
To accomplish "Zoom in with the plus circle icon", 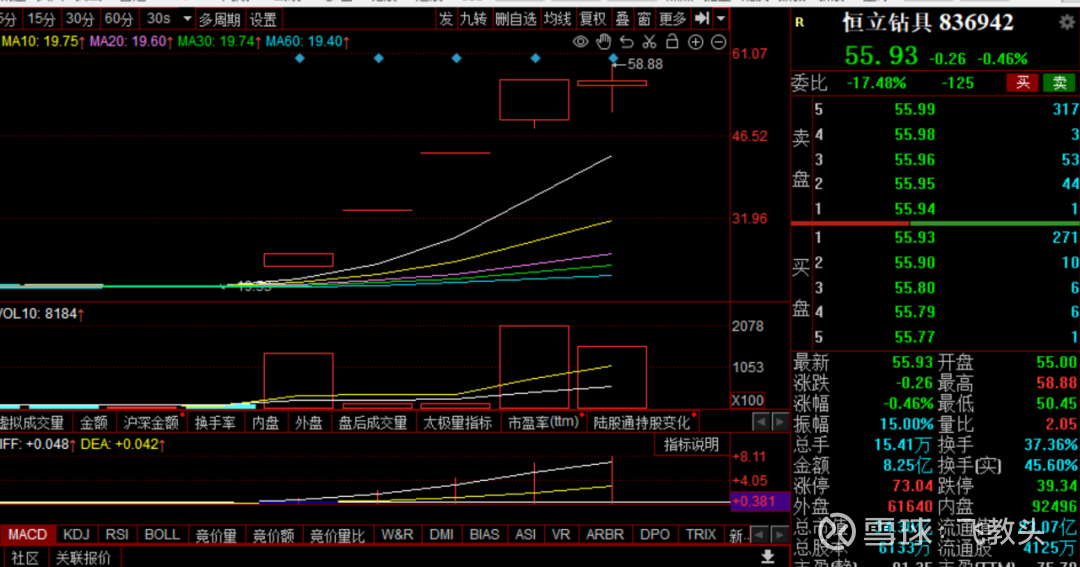I will [696, 42].
